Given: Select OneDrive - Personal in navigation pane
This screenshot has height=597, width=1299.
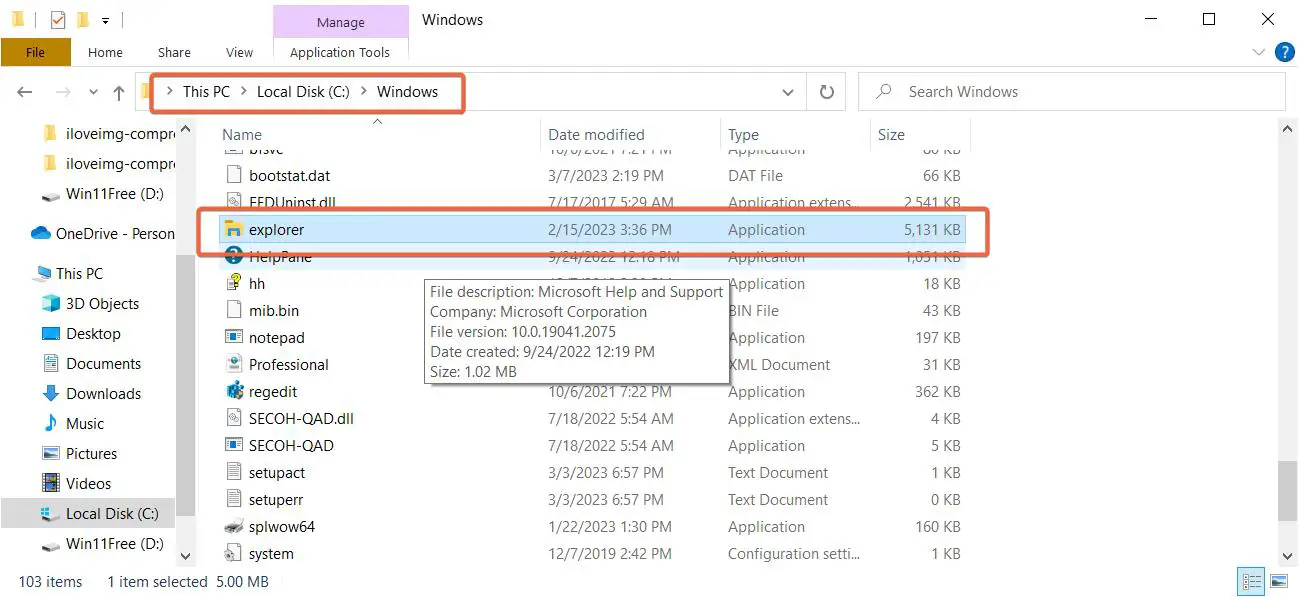Looking at the screenshot, I should click(x=102, y=233).
